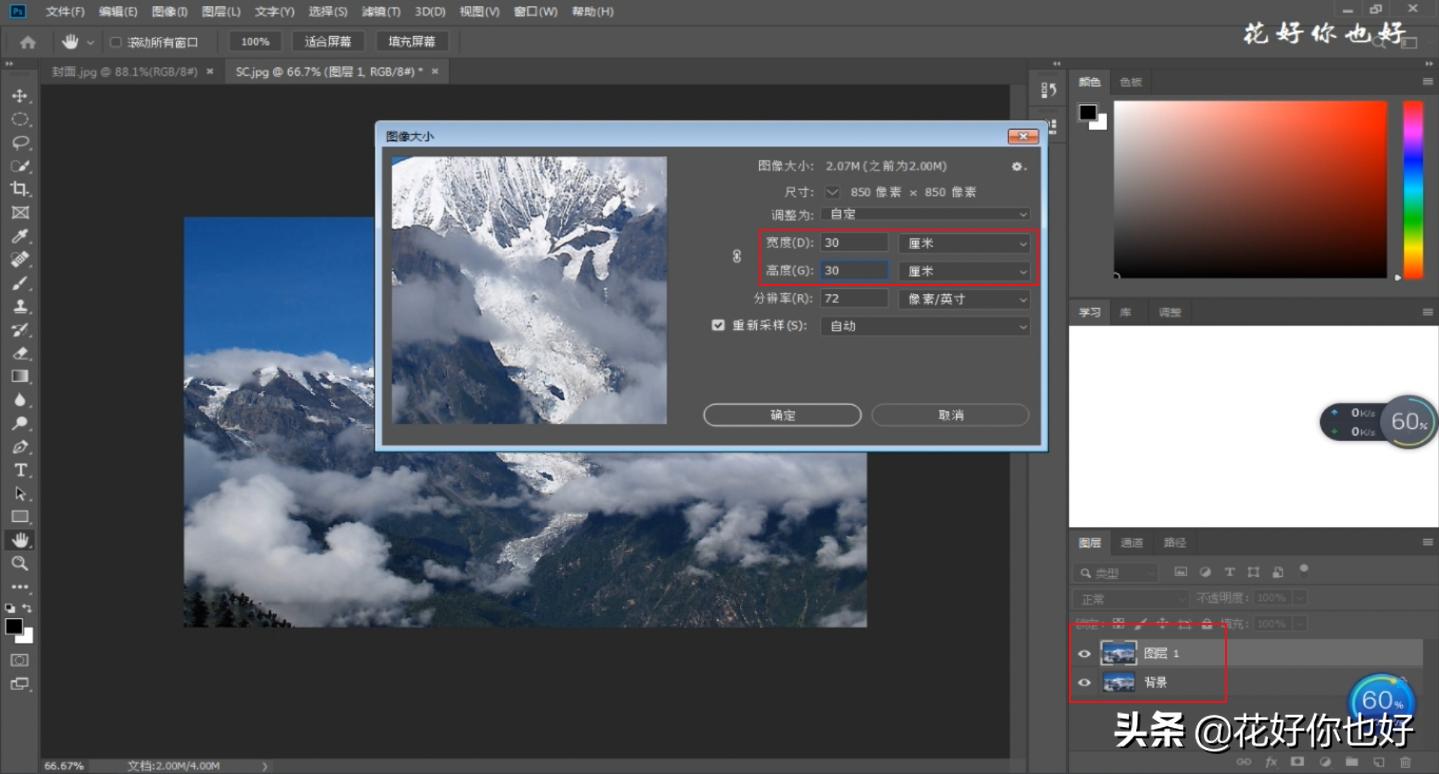1439x774 pixels.
Task: Open the 图像(I) menu
Action: click(x=169, y=12)
